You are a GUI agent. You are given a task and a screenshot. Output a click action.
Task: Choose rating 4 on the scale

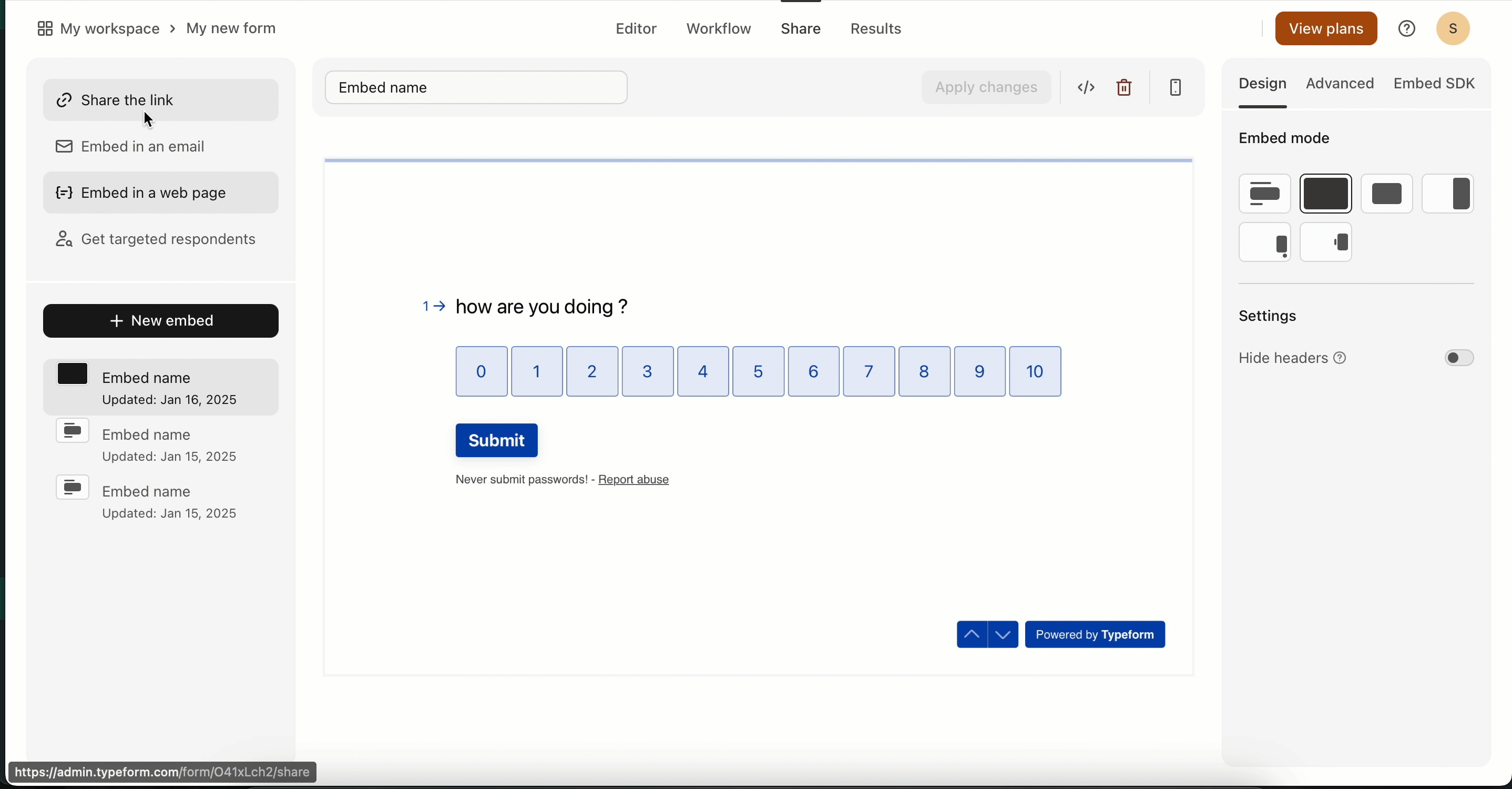[703, 371]
